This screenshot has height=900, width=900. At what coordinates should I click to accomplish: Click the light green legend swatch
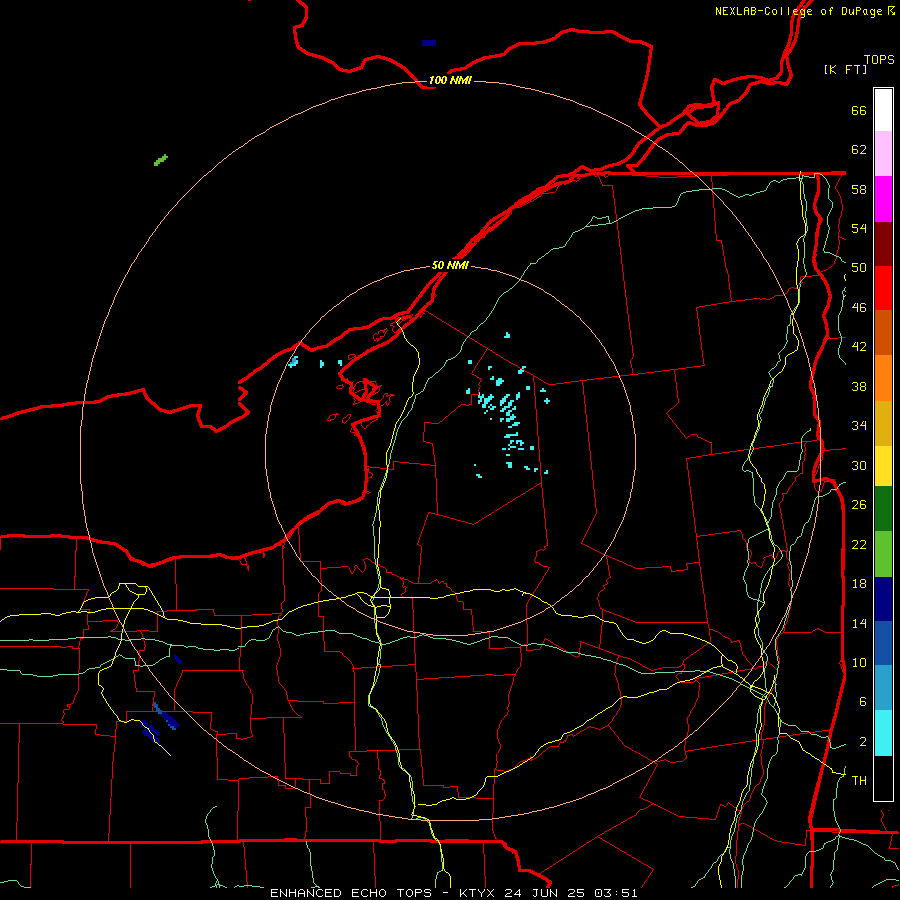click(x=883, y=554)
